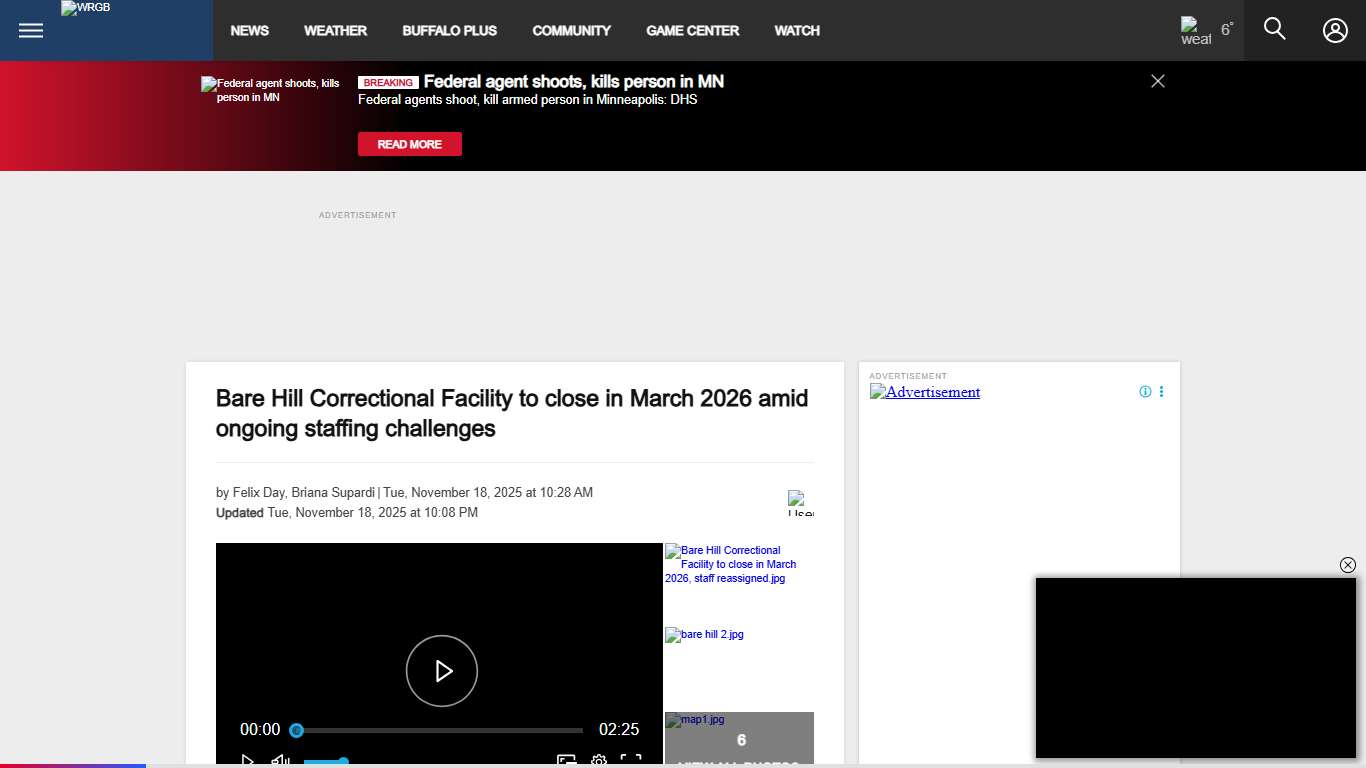Play the Bare Hill video
This screenshot has height=768, width=1366.
[441, 671]
